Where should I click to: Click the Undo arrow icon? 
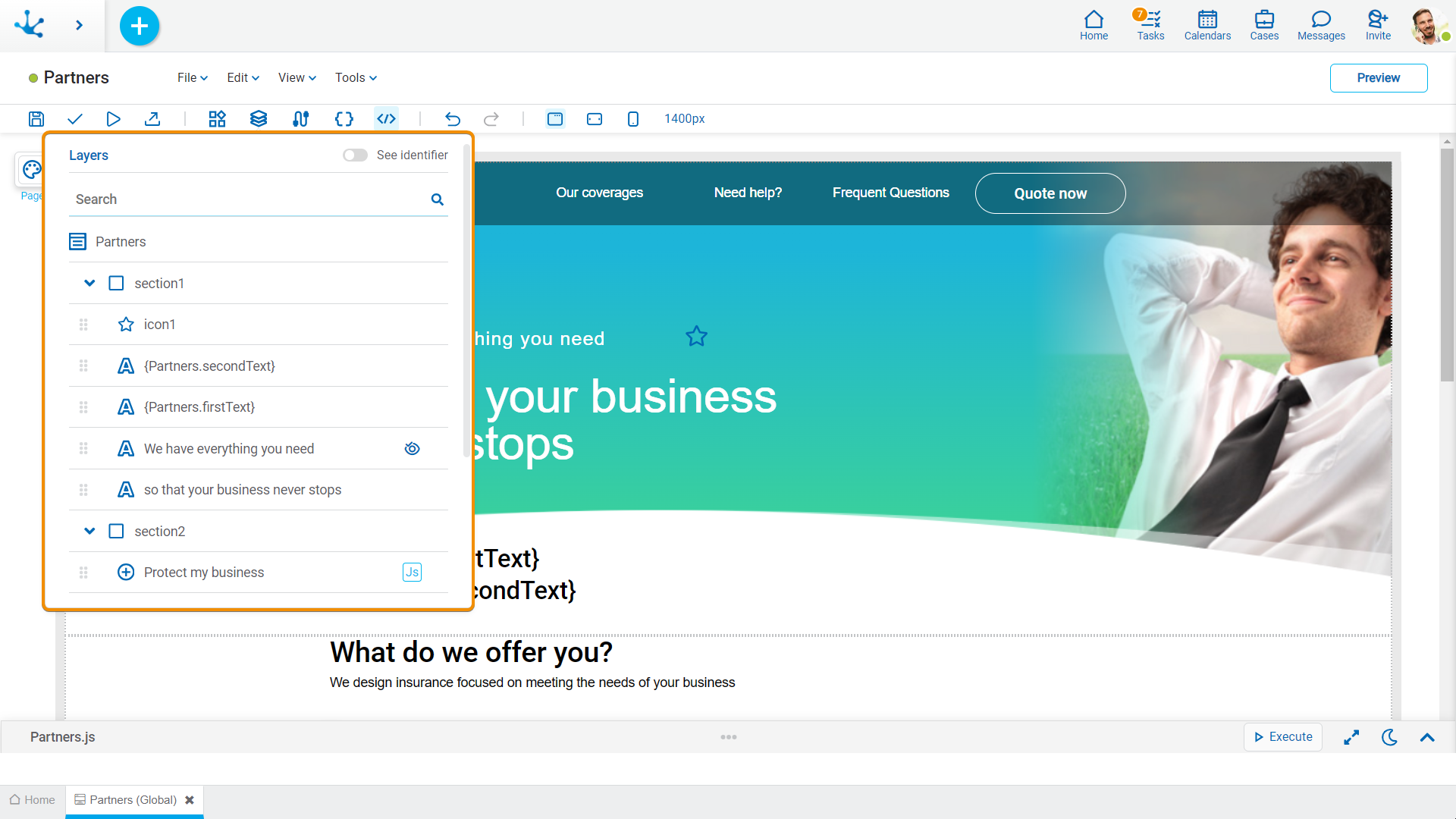click(x=453, y=119)
